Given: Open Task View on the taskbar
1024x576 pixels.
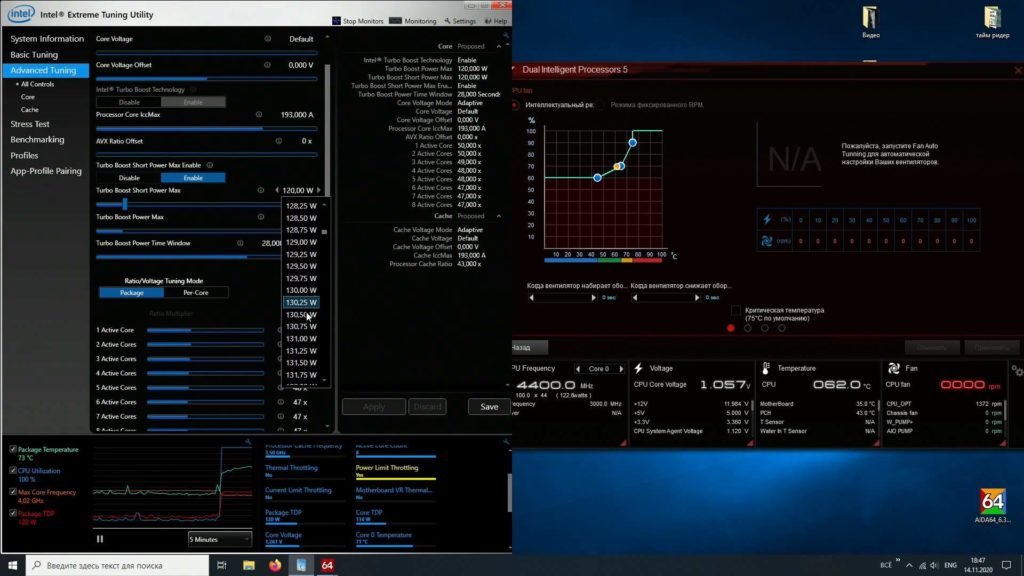Looking at the screenshot, I should point(221,565).
